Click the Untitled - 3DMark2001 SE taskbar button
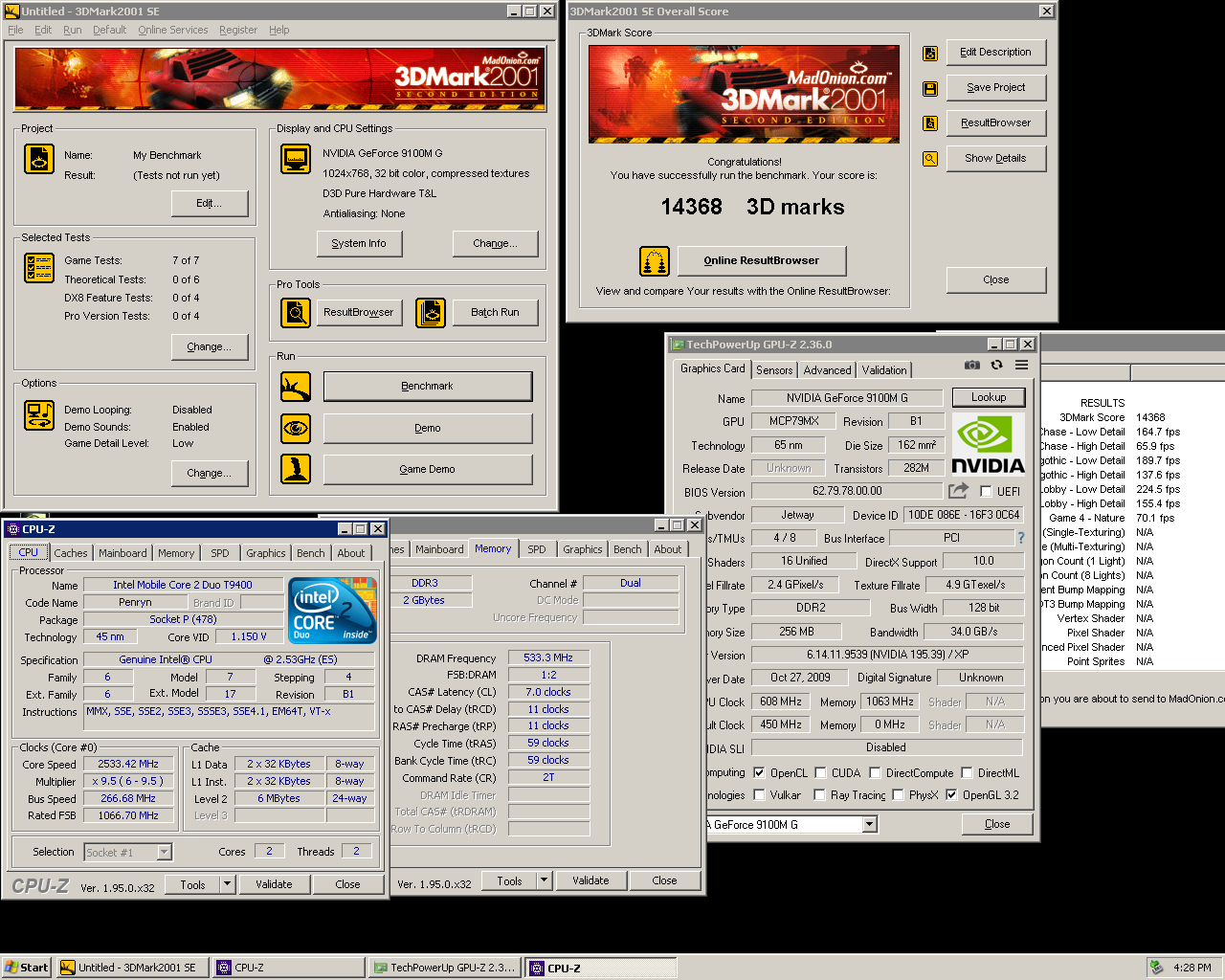The width and height of the screenshot is (1225, 980). click(x=132, y=968)
